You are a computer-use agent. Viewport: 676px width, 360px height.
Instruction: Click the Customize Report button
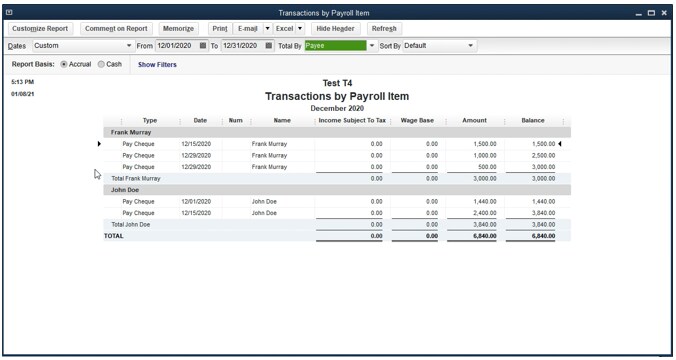pyautogui.click(x=40, y=28)
